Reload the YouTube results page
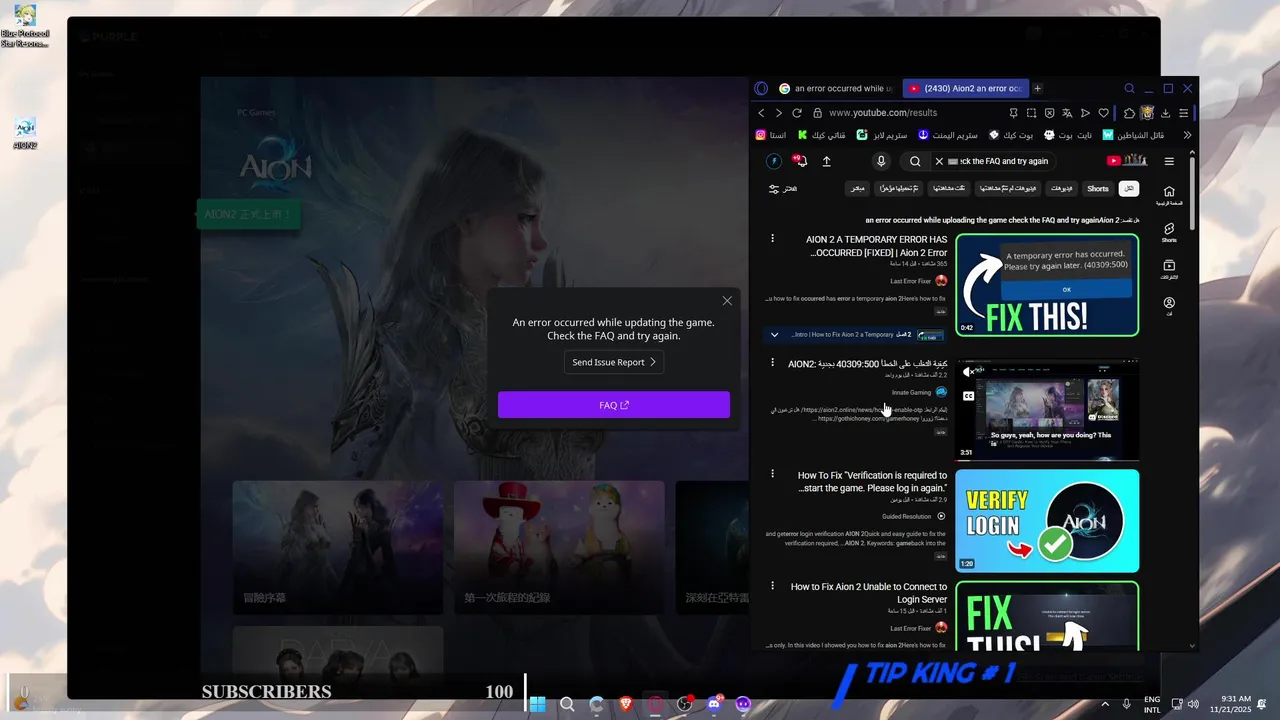This screenshot has height=720, width=1280. click(x=797, y=113)
